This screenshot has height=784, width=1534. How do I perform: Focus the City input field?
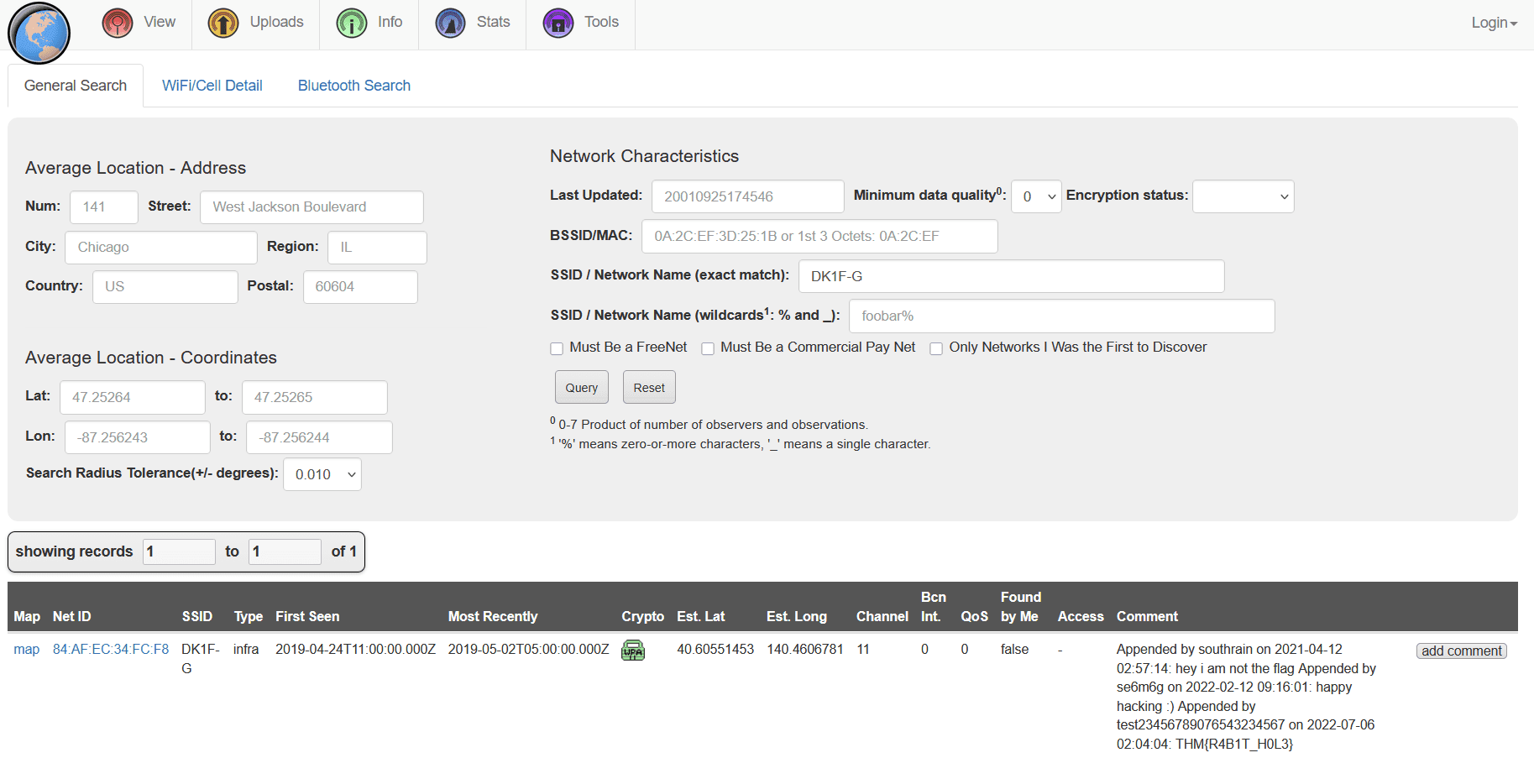coord(161,248)
